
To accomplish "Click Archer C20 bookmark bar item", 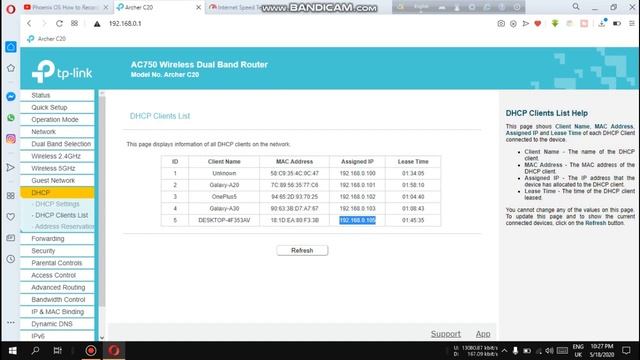I will pyautogui.click(x=46, y=39).
